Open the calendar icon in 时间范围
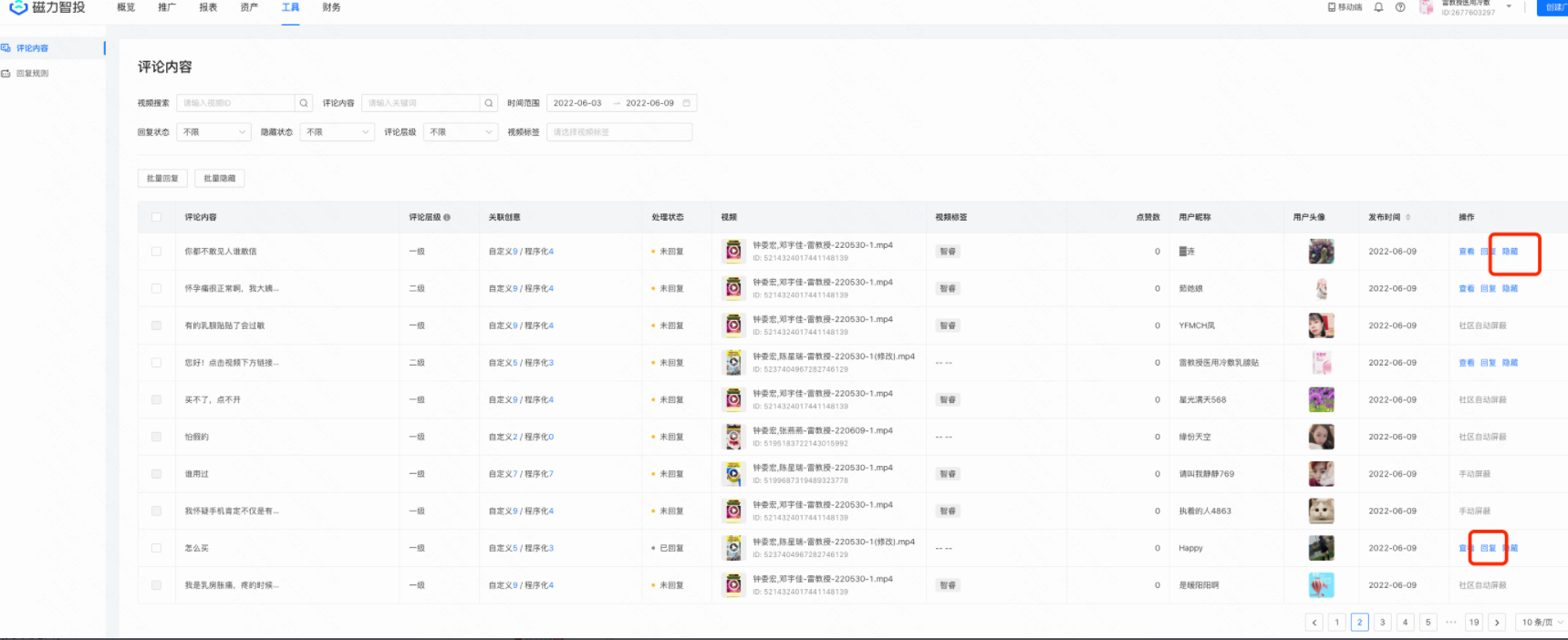1568x640 pixels. click(x=687, y=103)
